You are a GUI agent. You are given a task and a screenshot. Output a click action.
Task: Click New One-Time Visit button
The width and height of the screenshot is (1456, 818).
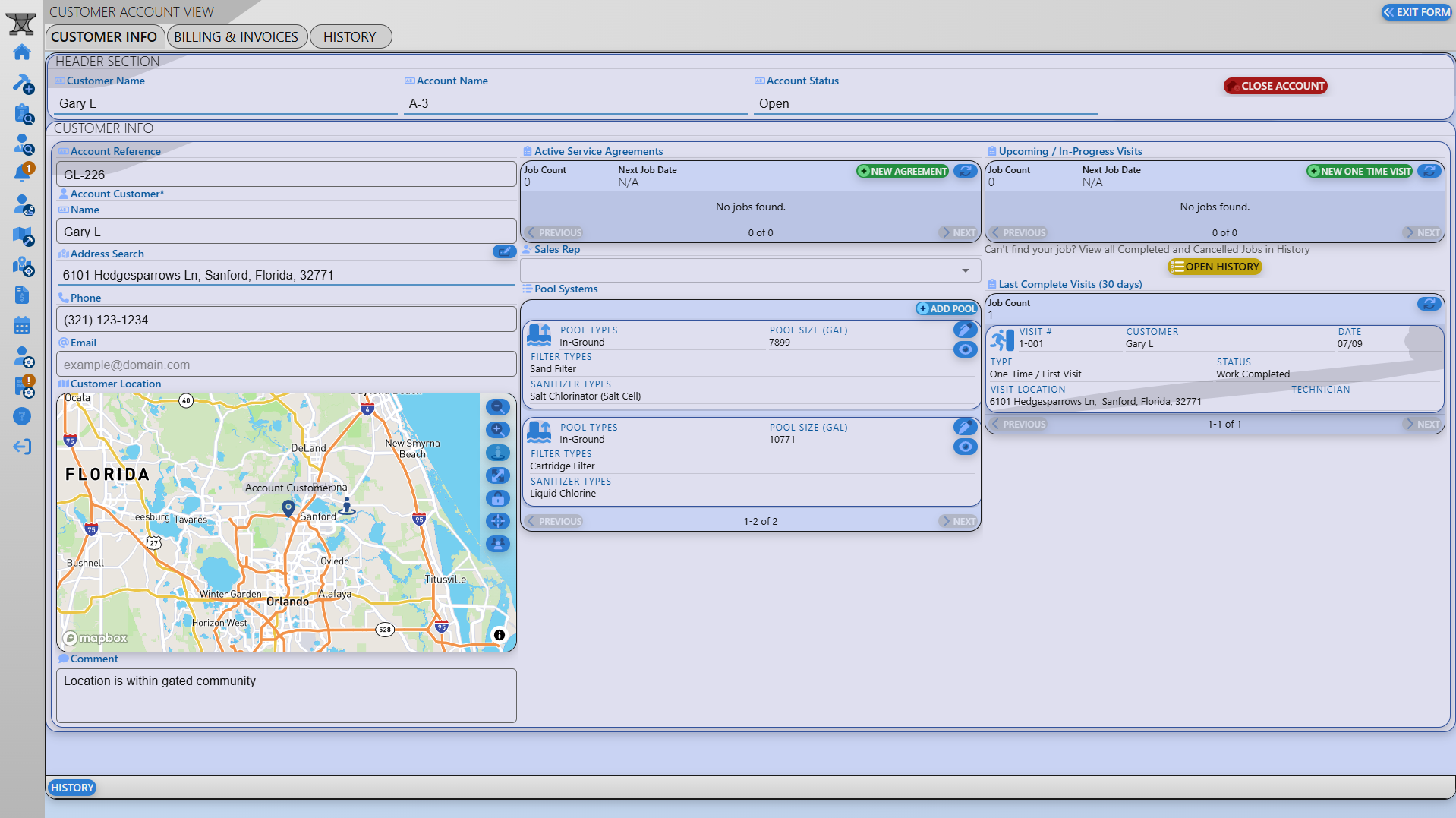tap(1360, 171)
